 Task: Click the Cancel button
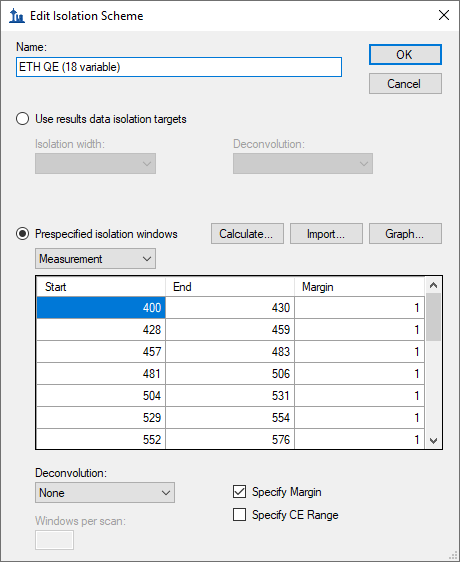[405, 84]
